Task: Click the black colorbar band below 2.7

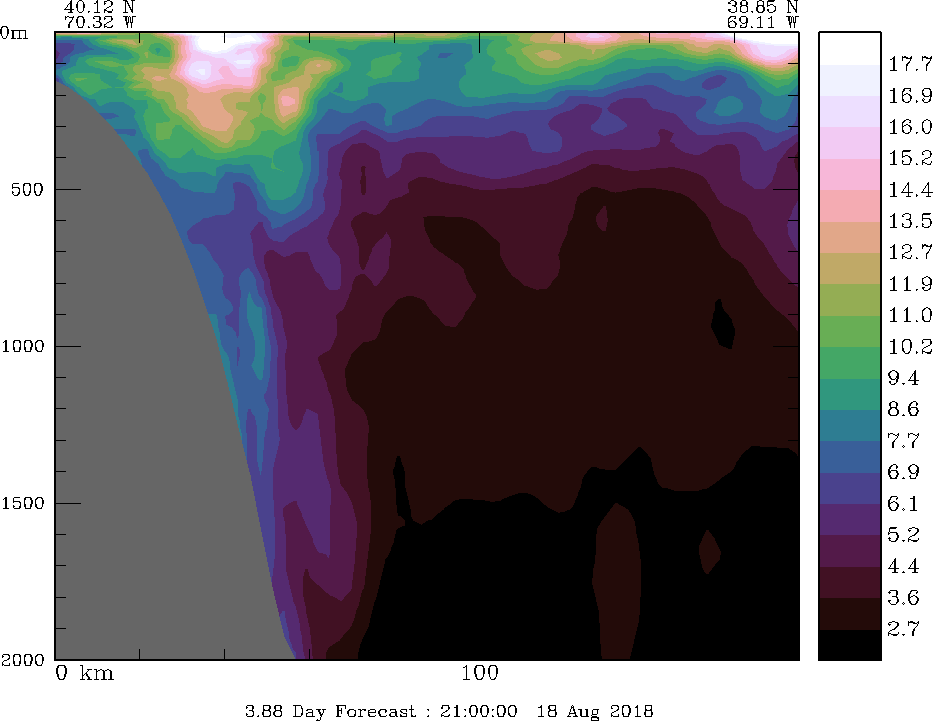Action: (849, 645)
